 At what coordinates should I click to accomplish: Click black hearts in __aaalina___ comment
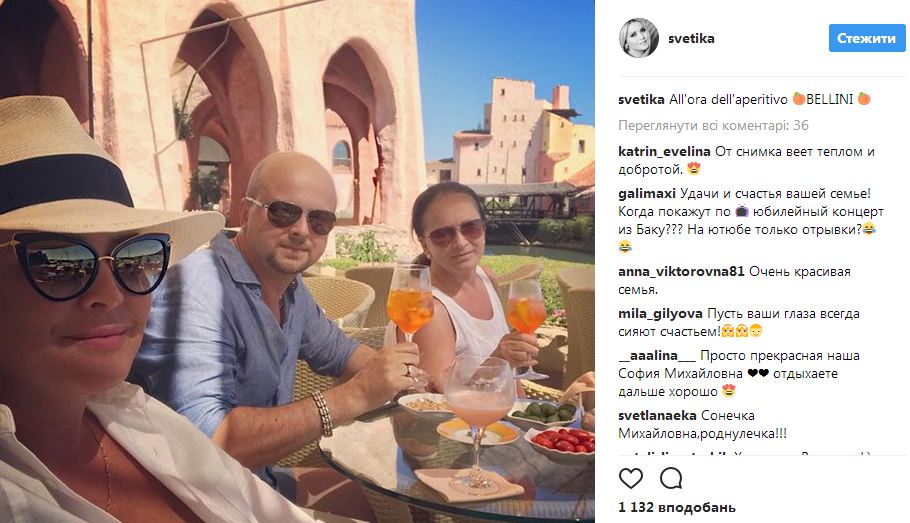click(758, 374)
